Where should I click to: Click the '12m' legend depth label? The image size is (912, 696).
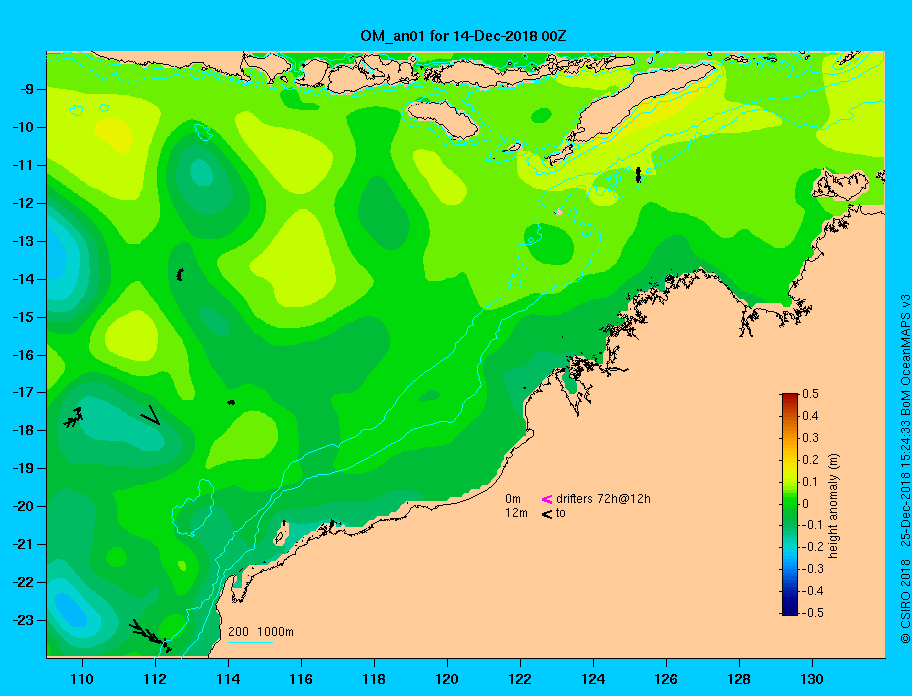pyautogui.click(x=516, y=513)
